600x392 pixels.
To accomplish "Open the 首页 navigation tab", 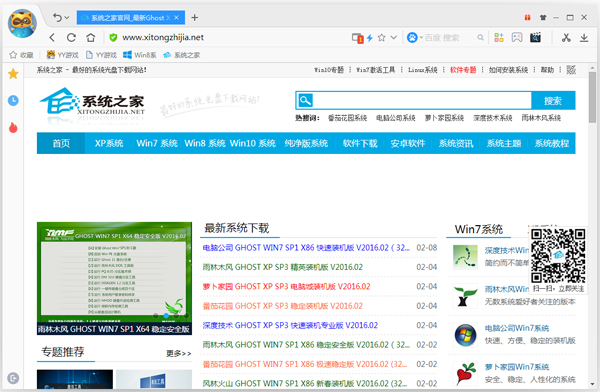I will click(x=61, y=143).
